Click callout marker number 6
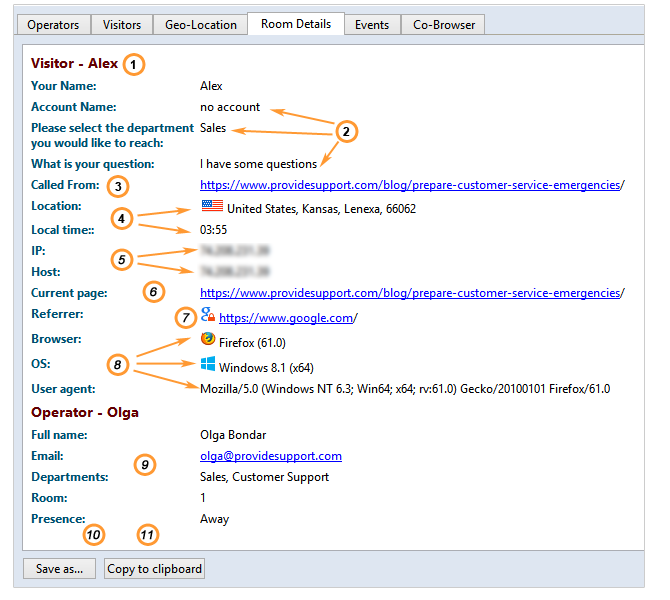670x600 pixels. coord(153,293)
